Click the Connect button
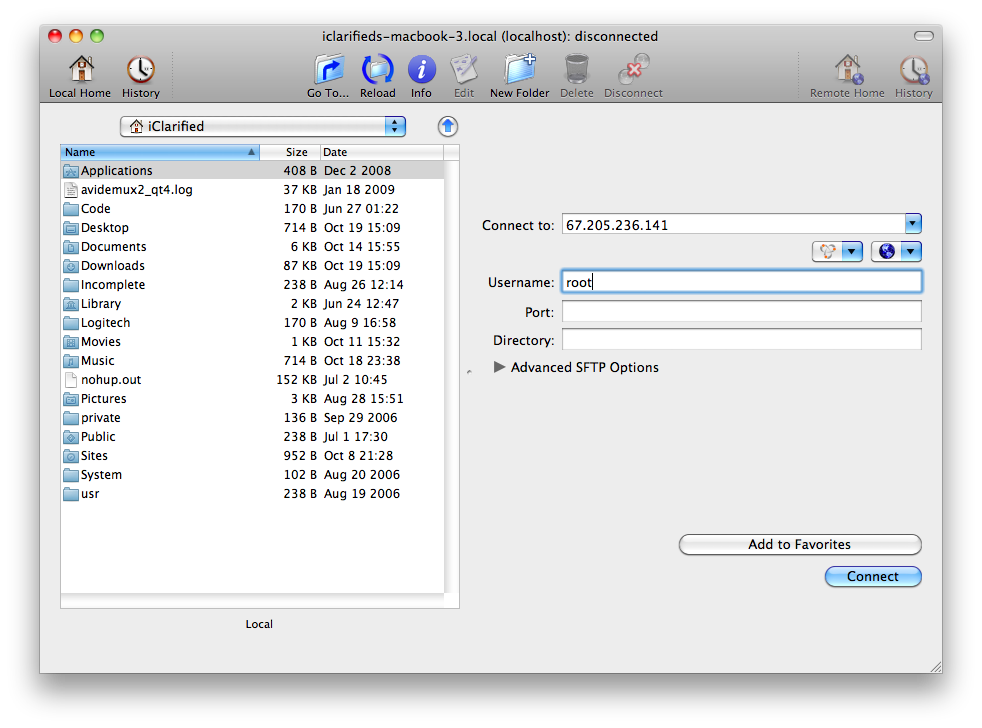 pos(872,576)
